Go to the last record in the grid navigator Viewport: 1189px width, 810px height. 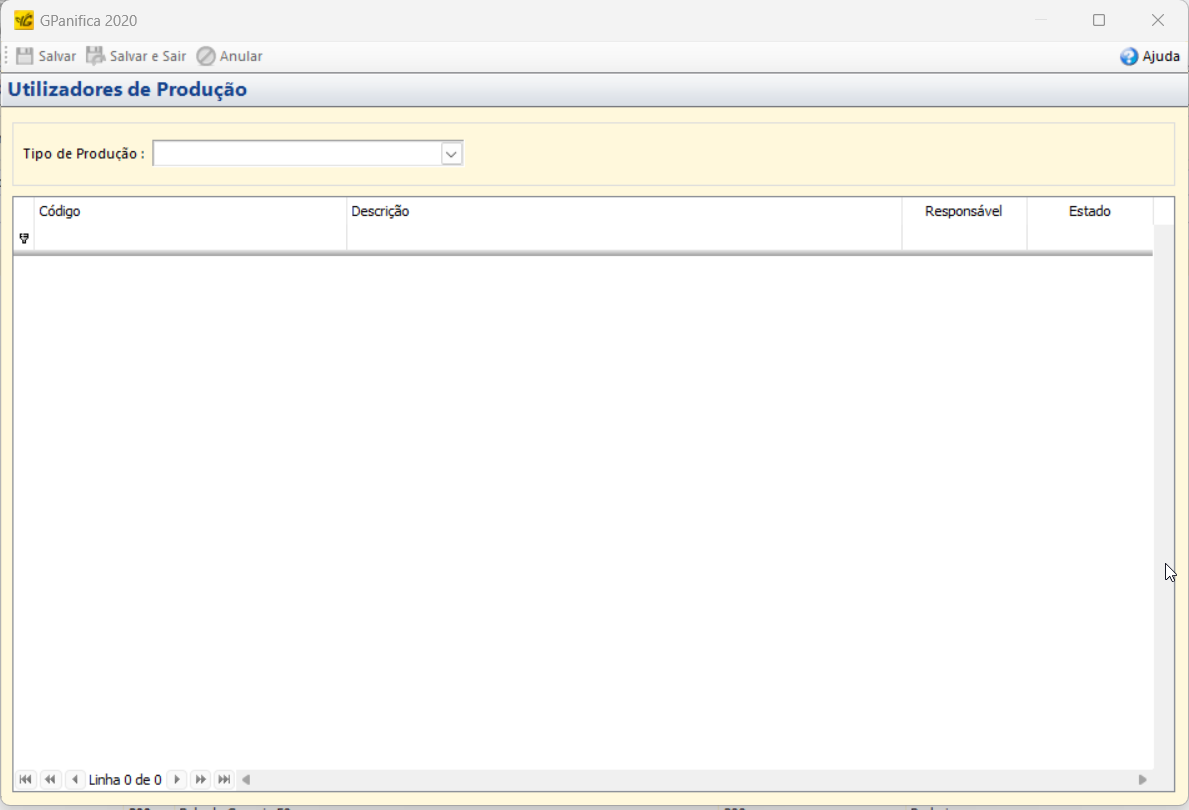click(x=225, y=779)
